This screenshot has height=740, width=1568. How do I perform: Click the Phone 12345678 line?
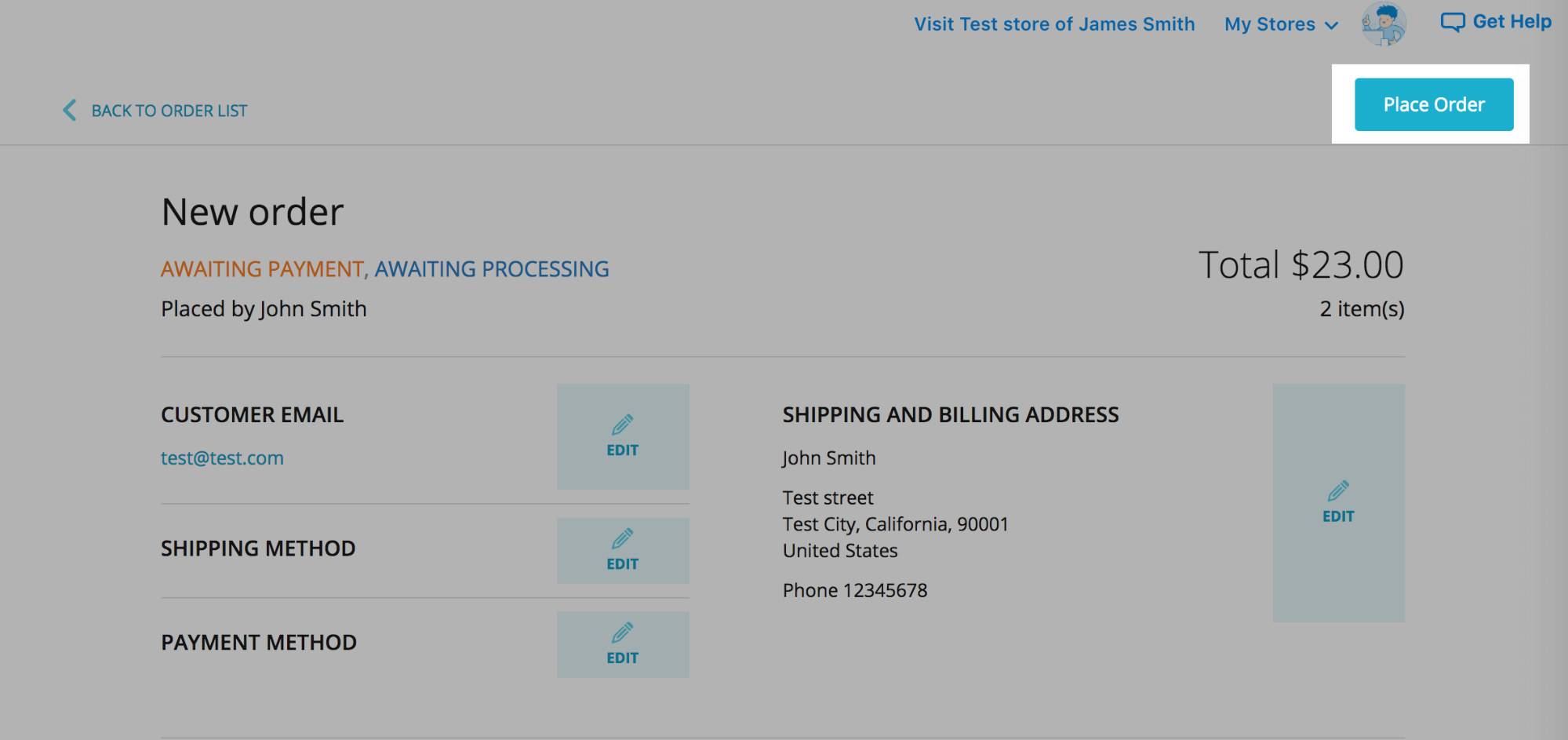(855, 591)
